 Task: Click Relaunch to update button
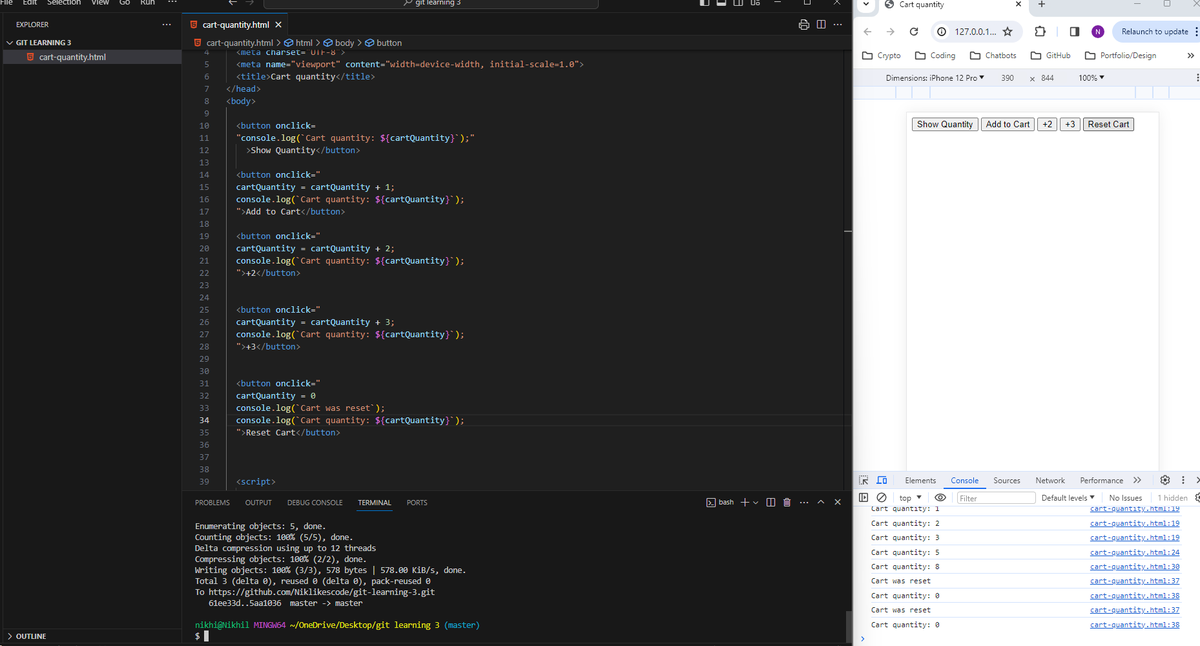(1155, 32)
